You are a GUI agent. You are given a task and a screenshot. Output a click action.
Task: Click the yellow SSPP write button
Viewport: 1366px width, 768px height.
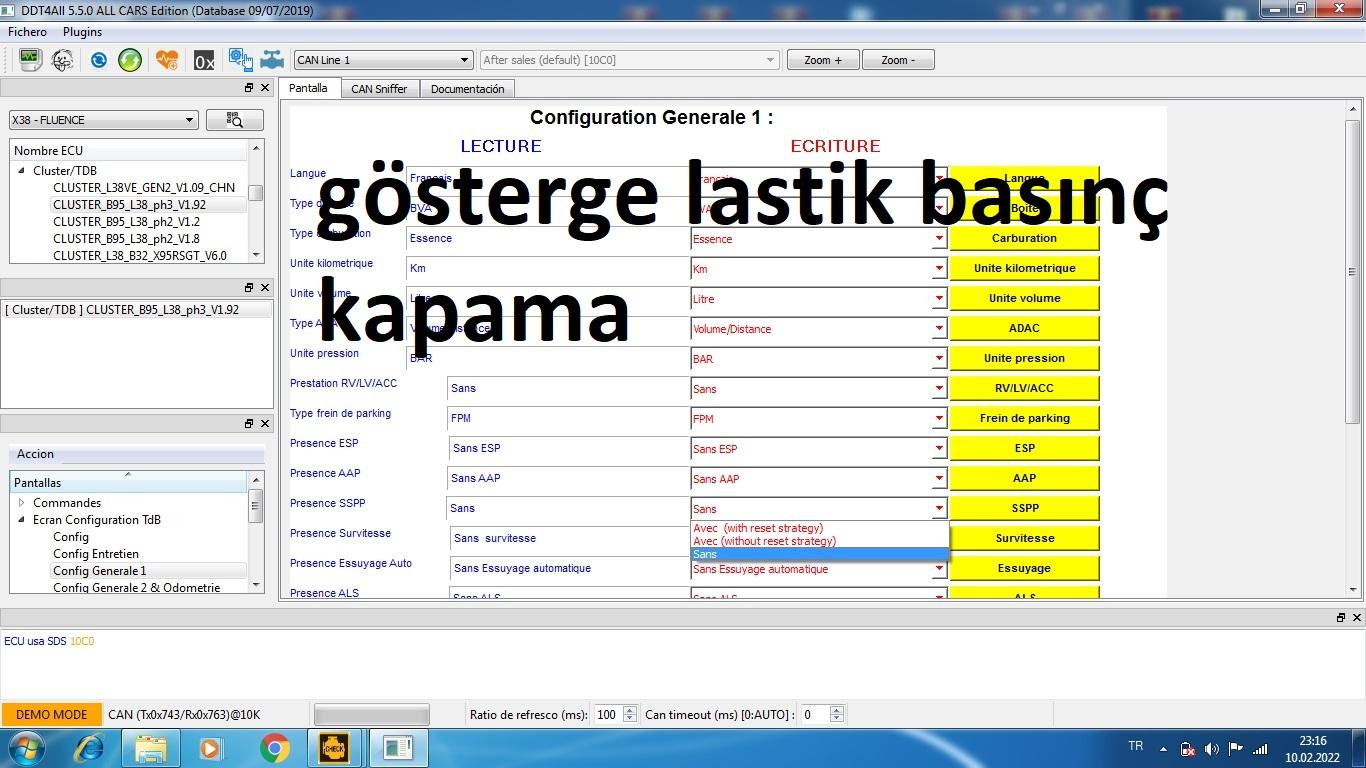click(1024, 508)
